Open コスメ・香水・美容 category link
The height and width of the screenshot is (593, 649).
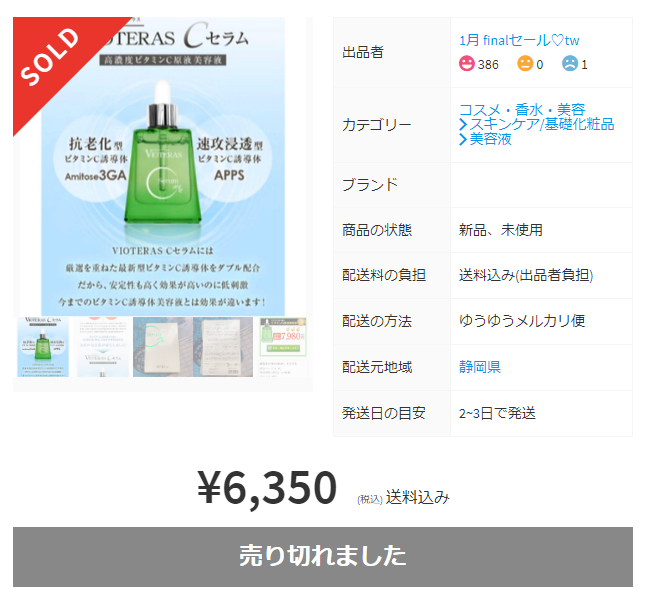pyautogui.click(x=522, y=110)
